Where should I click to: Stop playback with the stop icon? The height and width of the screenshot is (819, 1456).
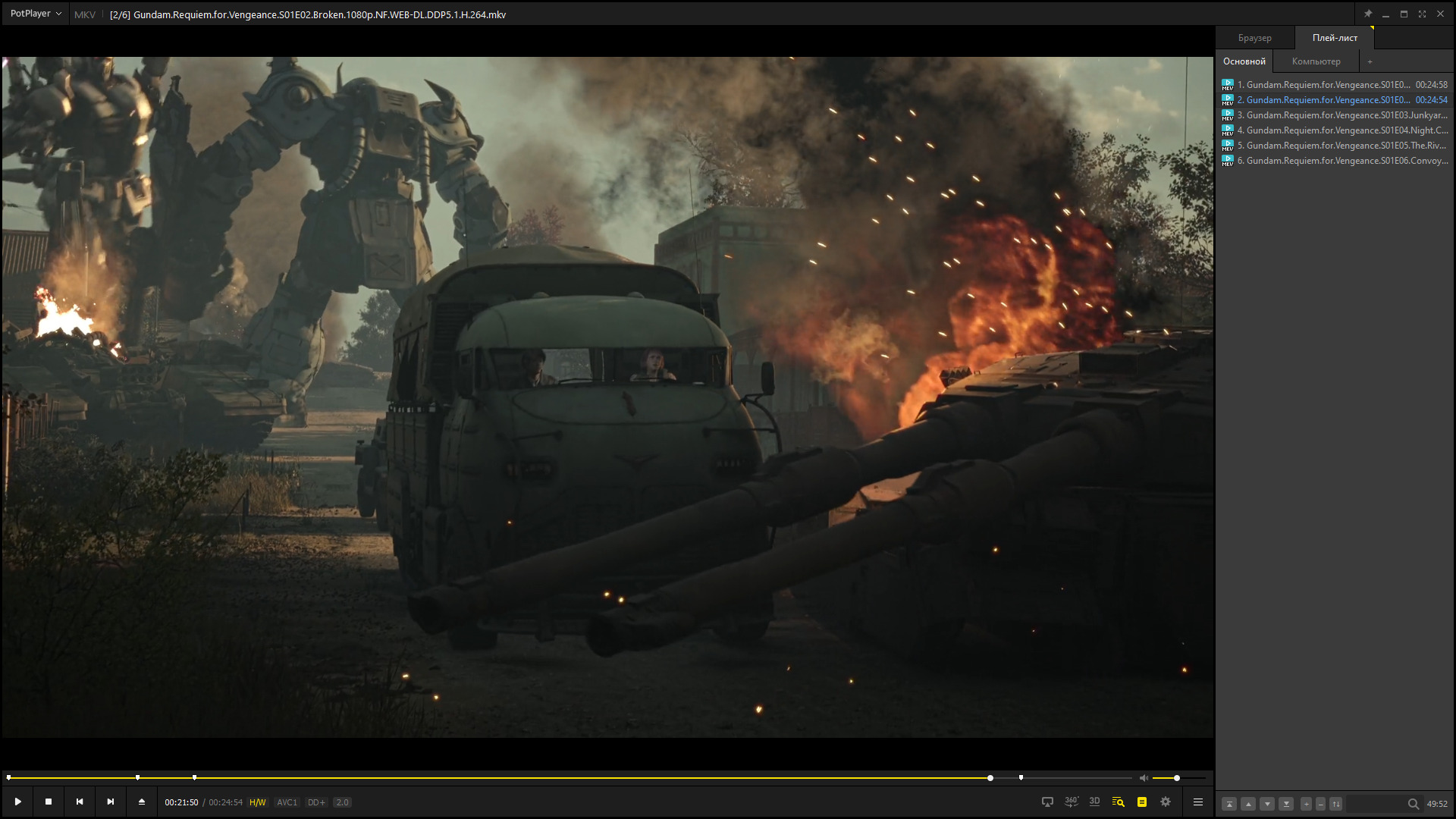(x=49, y=802)
